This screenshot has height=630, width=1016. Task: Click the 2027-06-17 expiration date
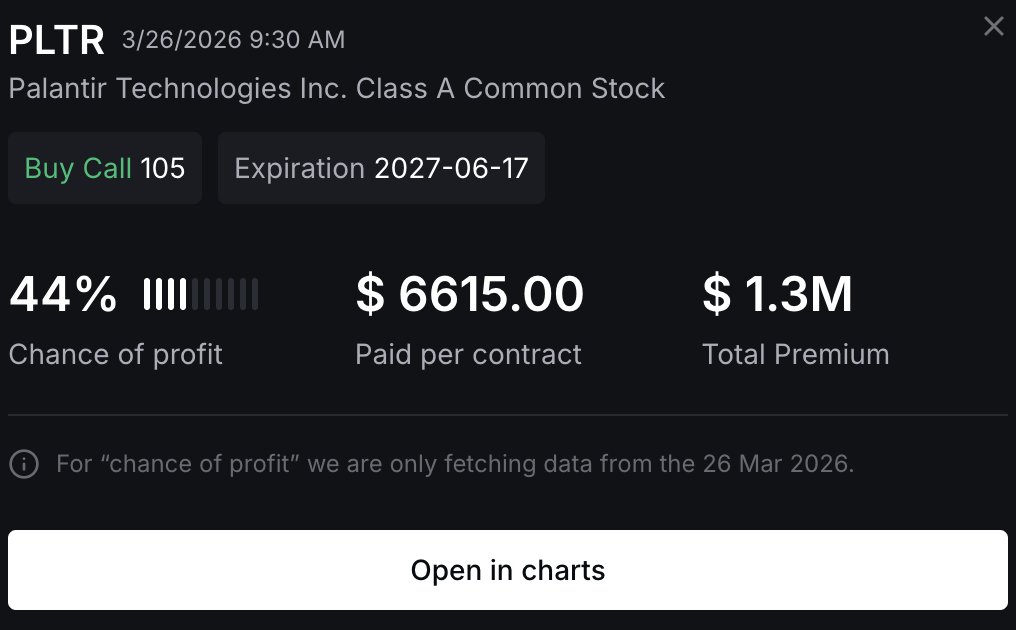(451, 168)
